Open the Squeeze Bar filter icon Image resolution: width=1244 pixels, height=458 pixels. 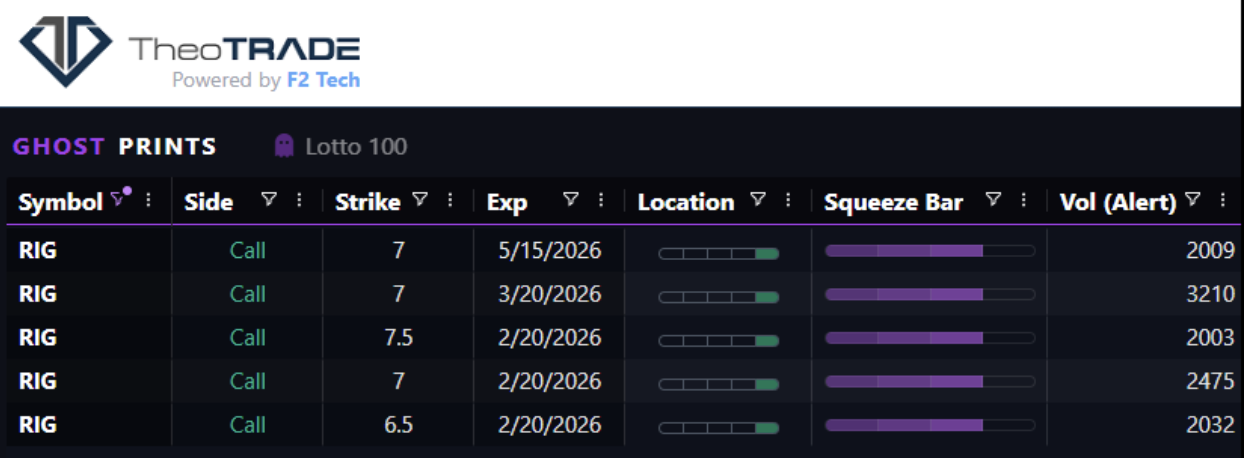click(992, 201)
